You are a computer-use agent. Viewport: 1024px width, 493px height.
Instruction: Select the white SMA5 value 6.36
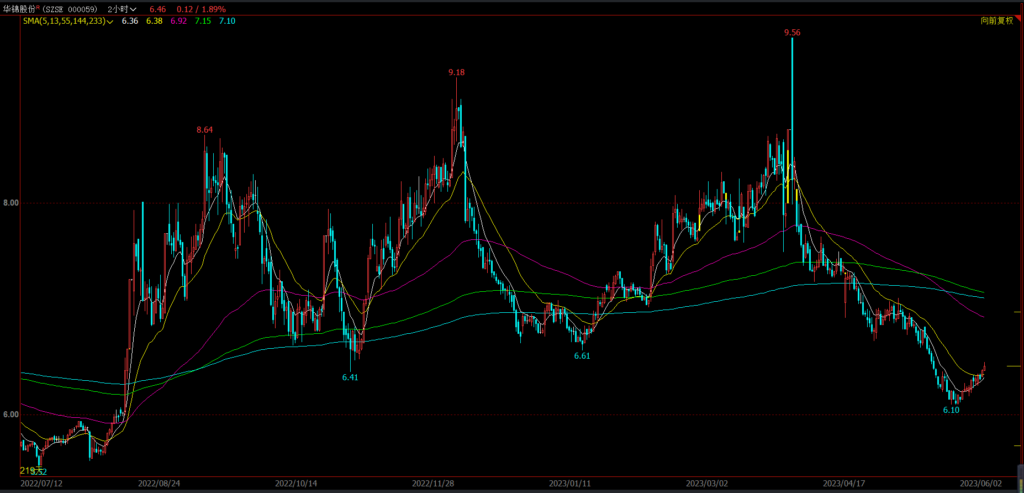130,22
